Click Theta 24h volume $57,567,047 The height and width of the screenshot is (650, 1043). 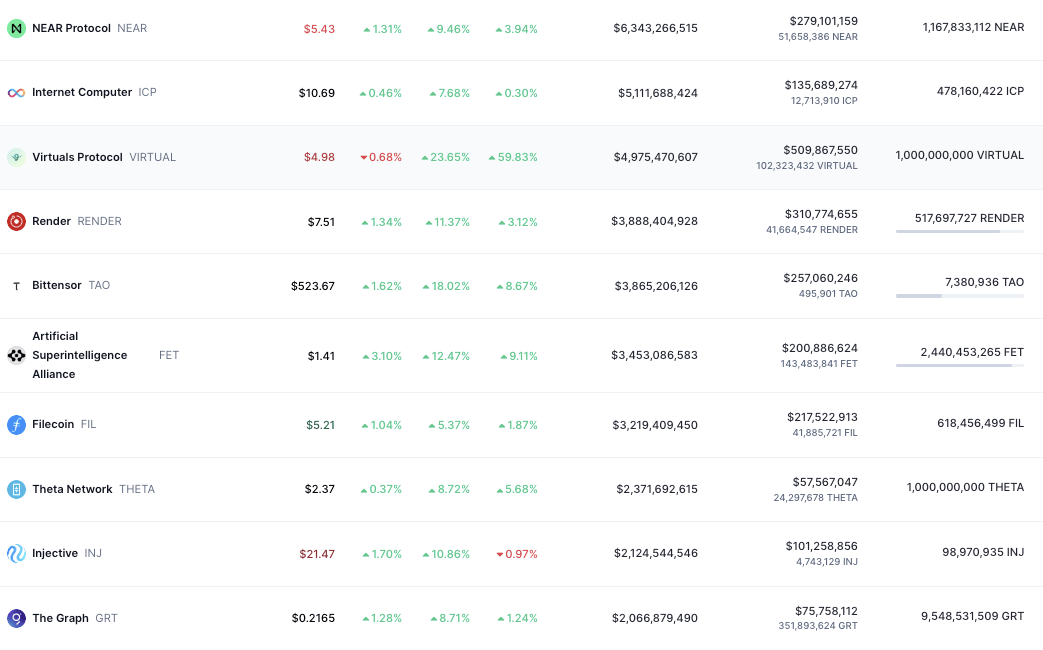(825, 482)
